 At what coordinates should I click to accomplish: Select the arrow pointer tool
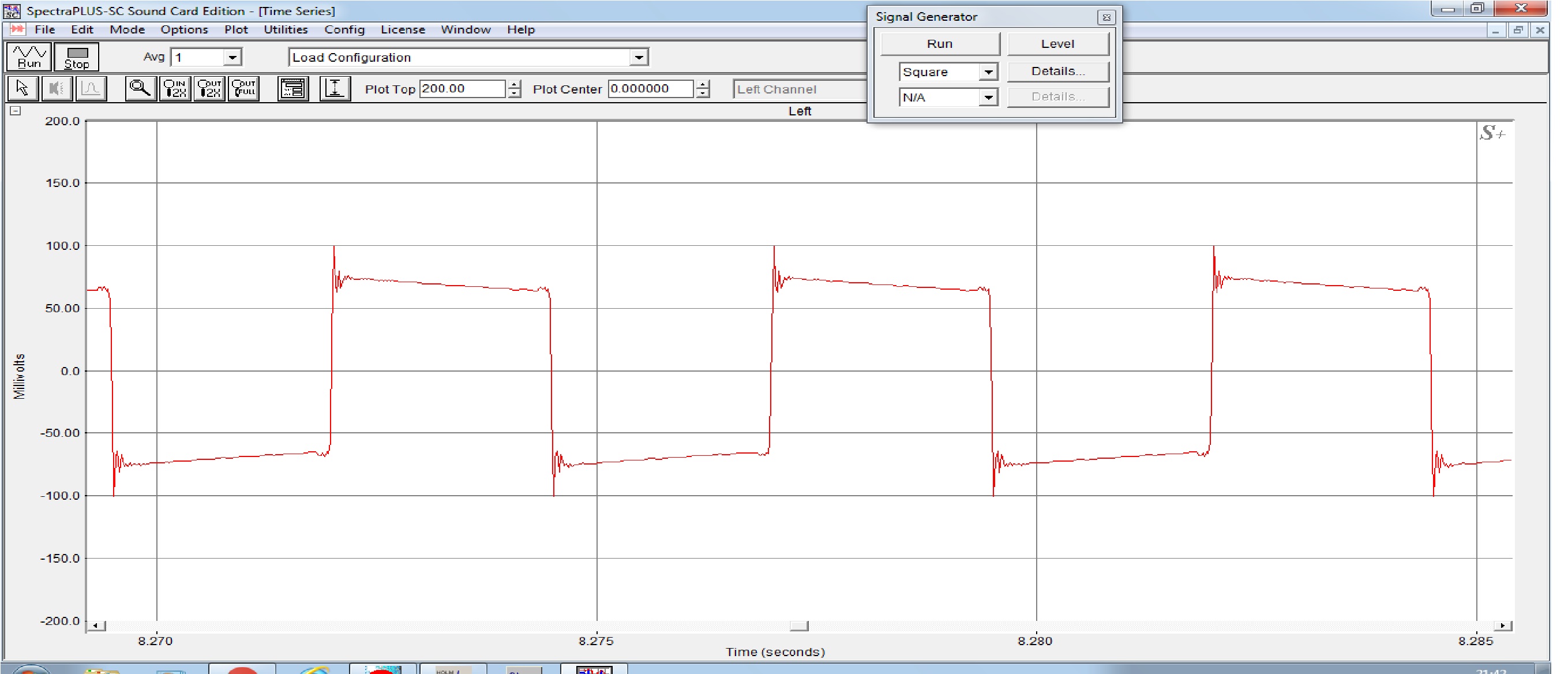(22, 89)
